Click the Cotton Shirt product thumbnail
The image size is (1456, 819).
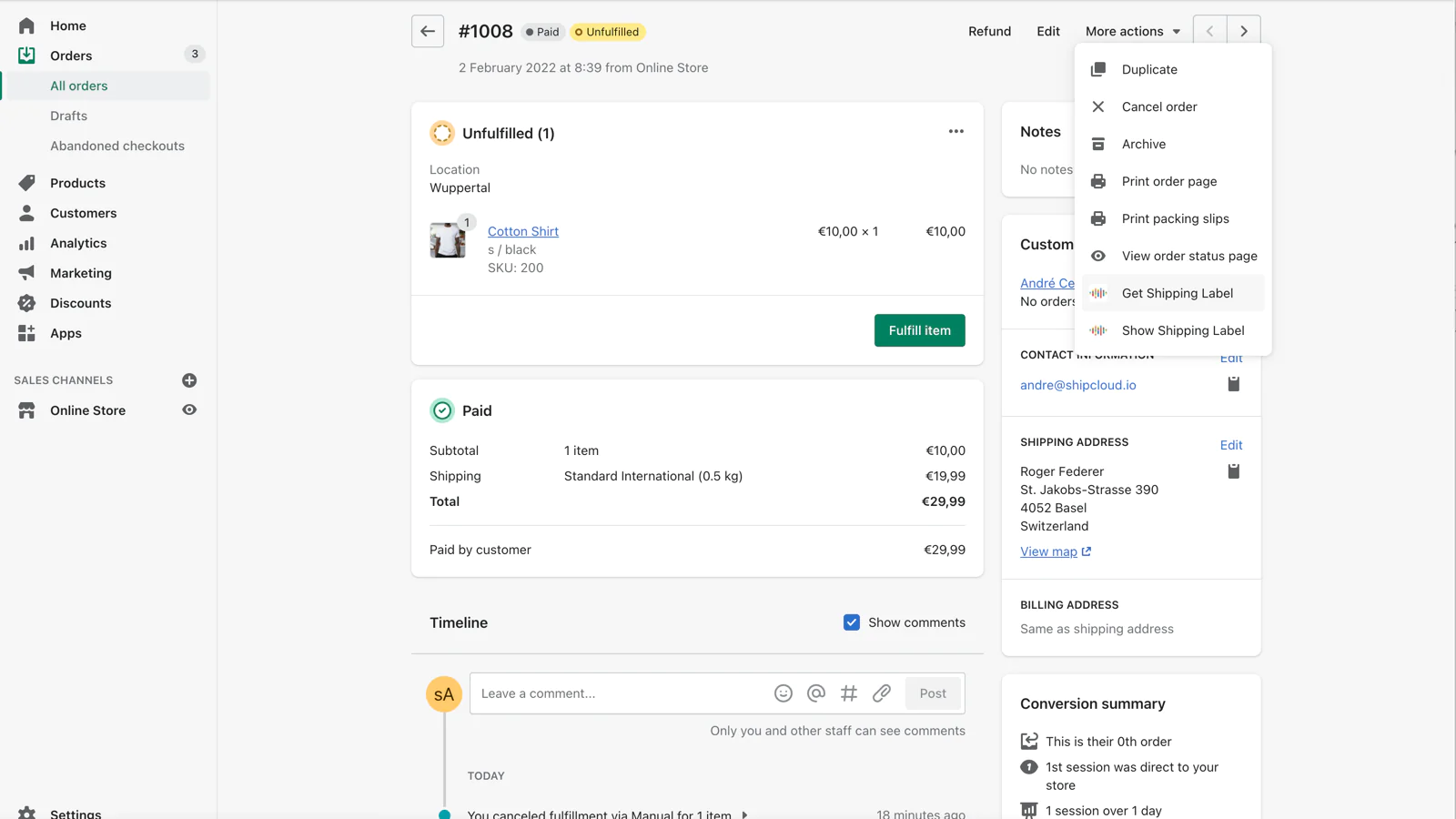pyautogui.click(x=448, y=241)
